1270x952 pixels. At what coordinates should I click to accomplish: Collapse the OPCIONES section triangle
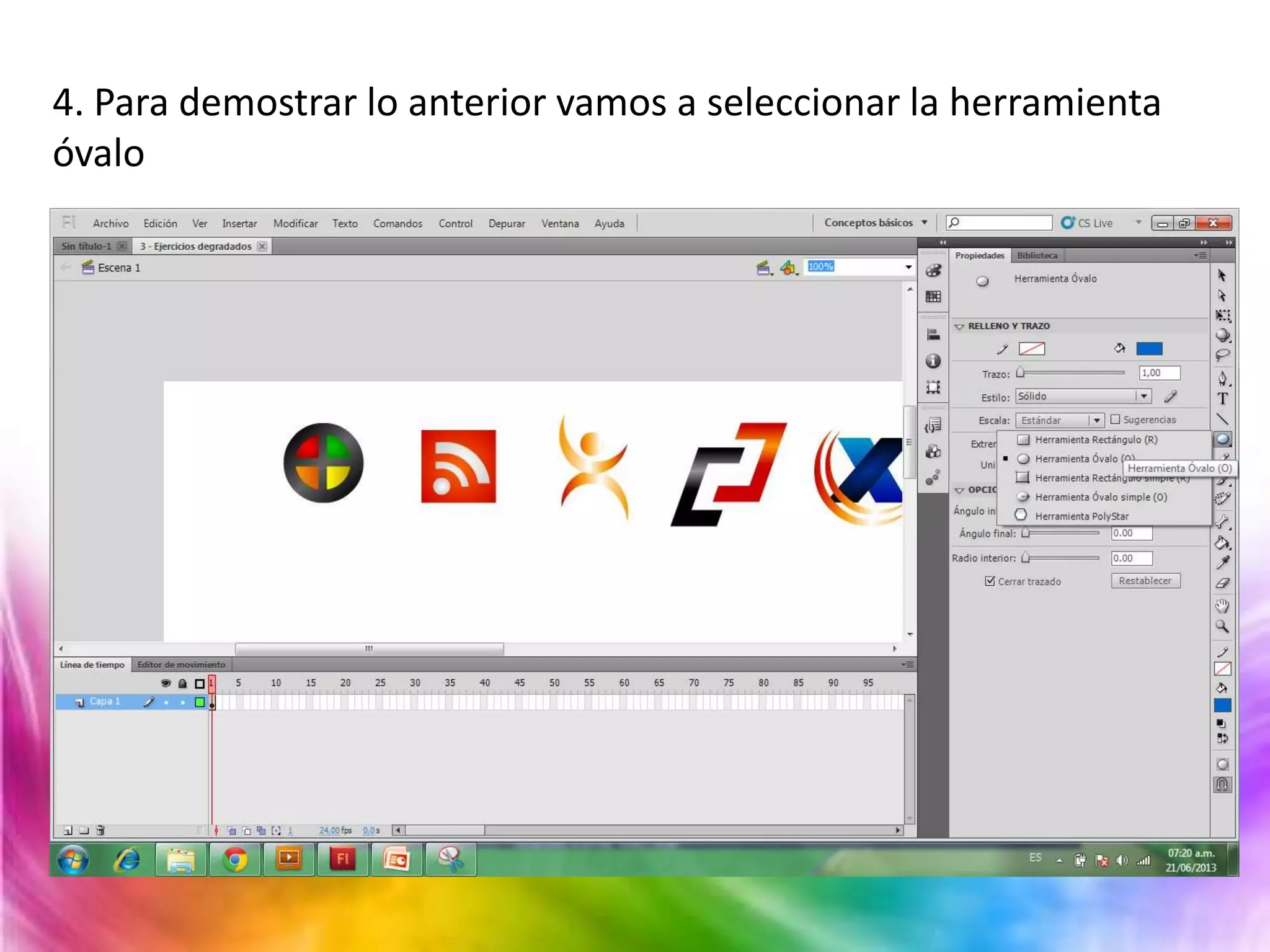[x=959, y=490]
